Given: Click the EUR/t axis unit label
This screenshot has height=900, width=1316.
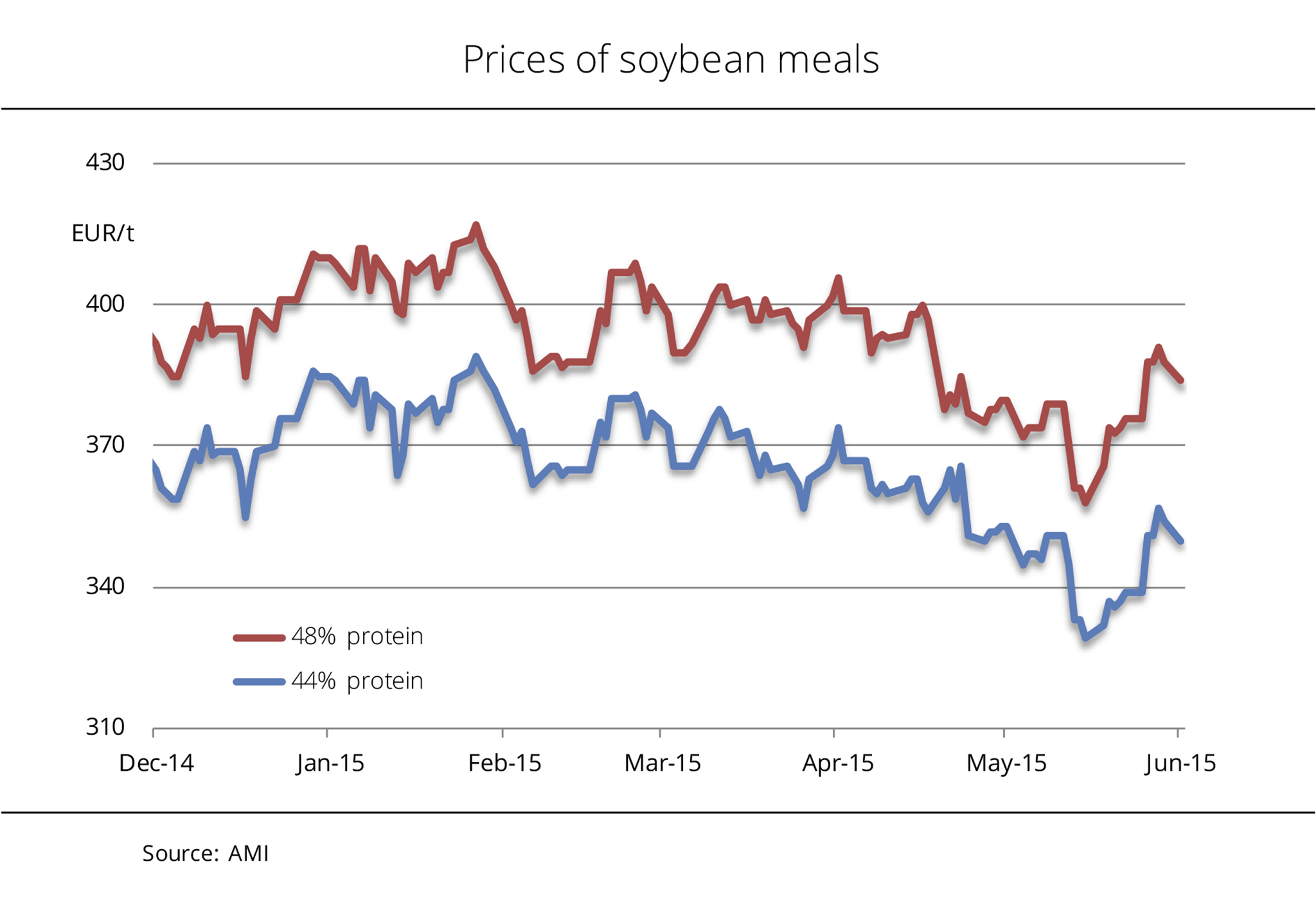Looking at the screenshot, I should [x=103, y=233].
